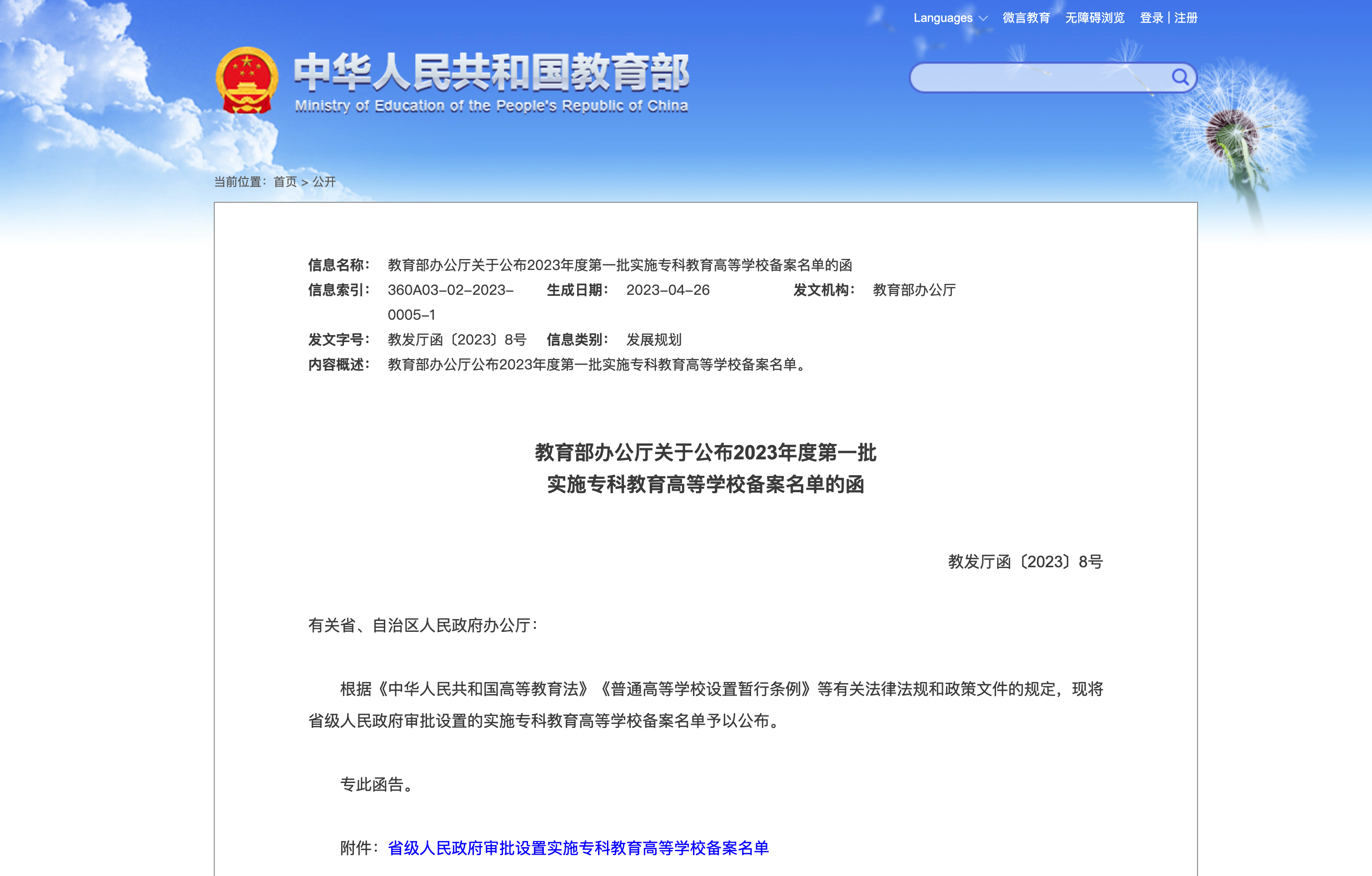The image size is (1372, 876).
Task: Click the 信息名称 title text
Action: point(619,265)
